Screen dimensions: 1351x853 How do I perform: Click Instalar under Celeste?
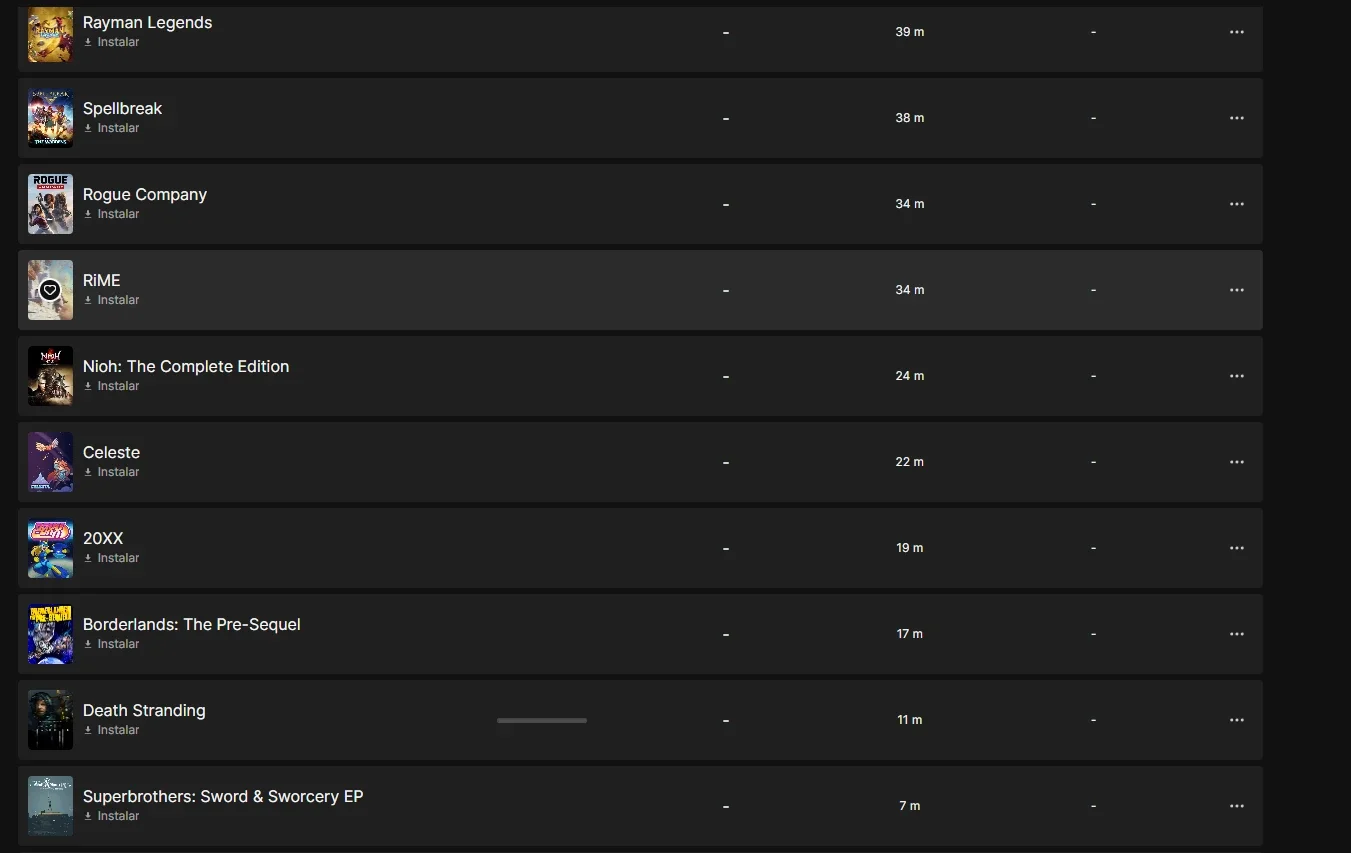111,472
